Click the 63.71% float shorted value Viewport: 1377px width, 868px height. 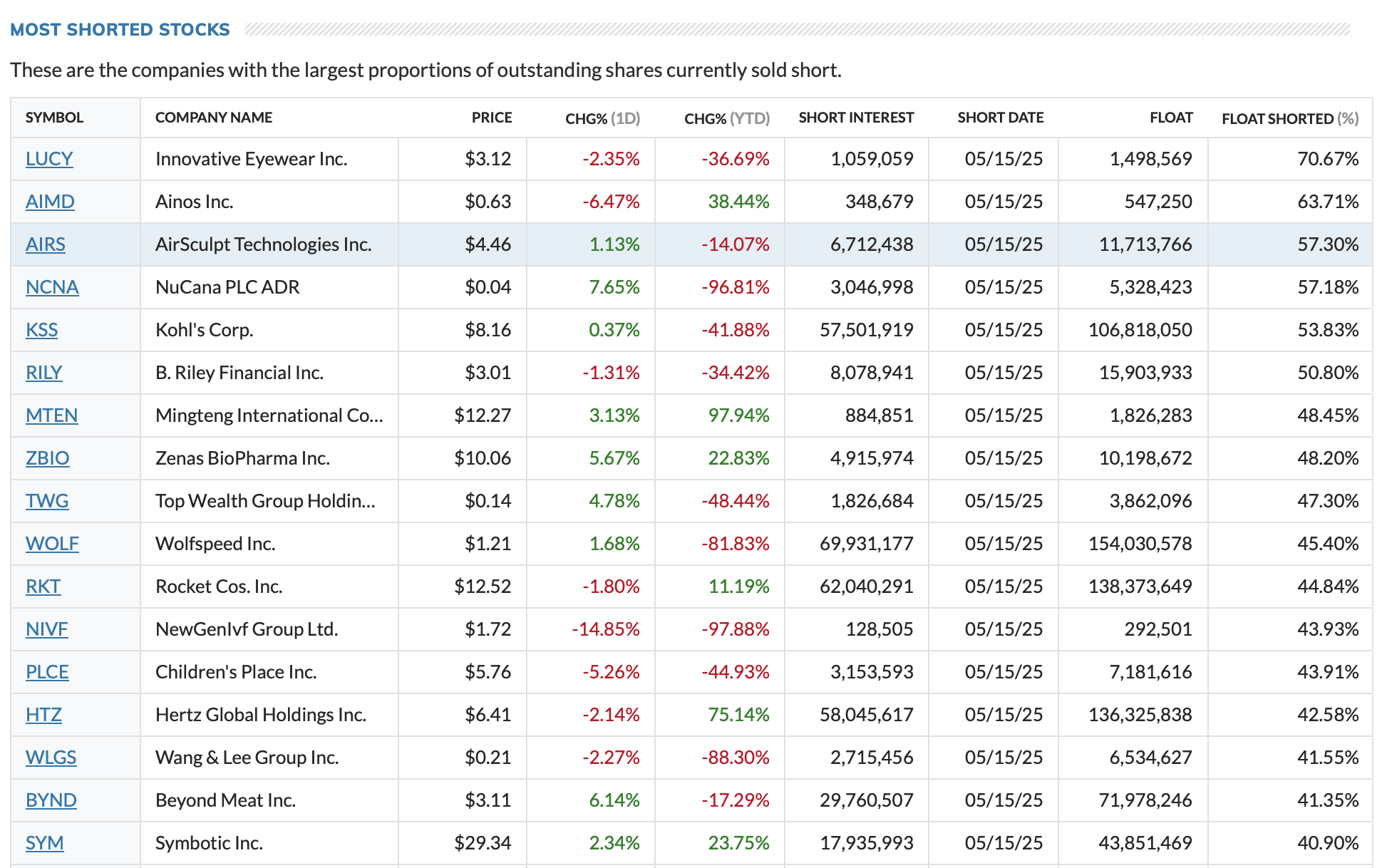(x=1328, y=202)
